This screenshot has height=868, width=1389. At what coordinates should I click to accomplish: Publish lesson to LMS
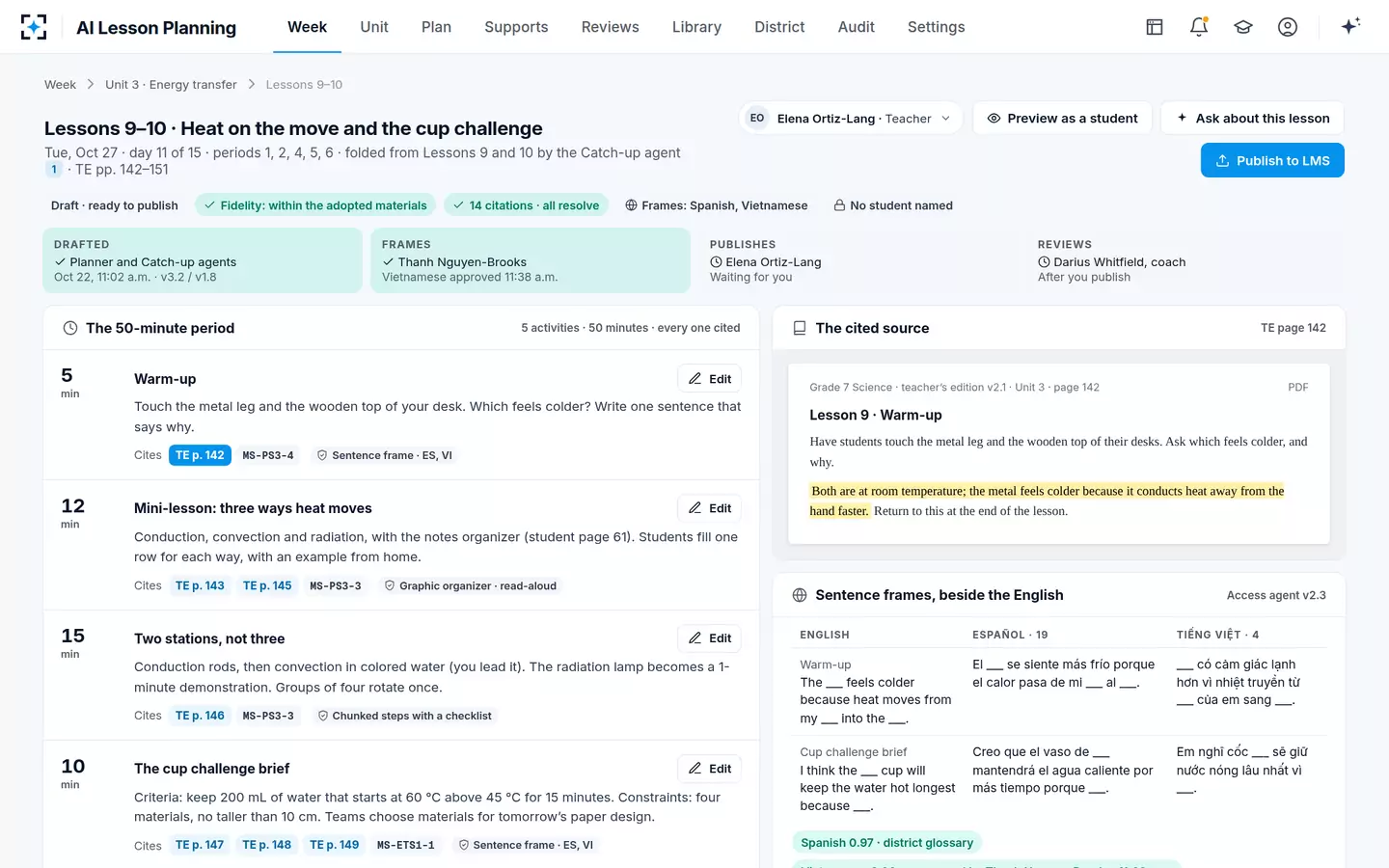coord(1272,160)
